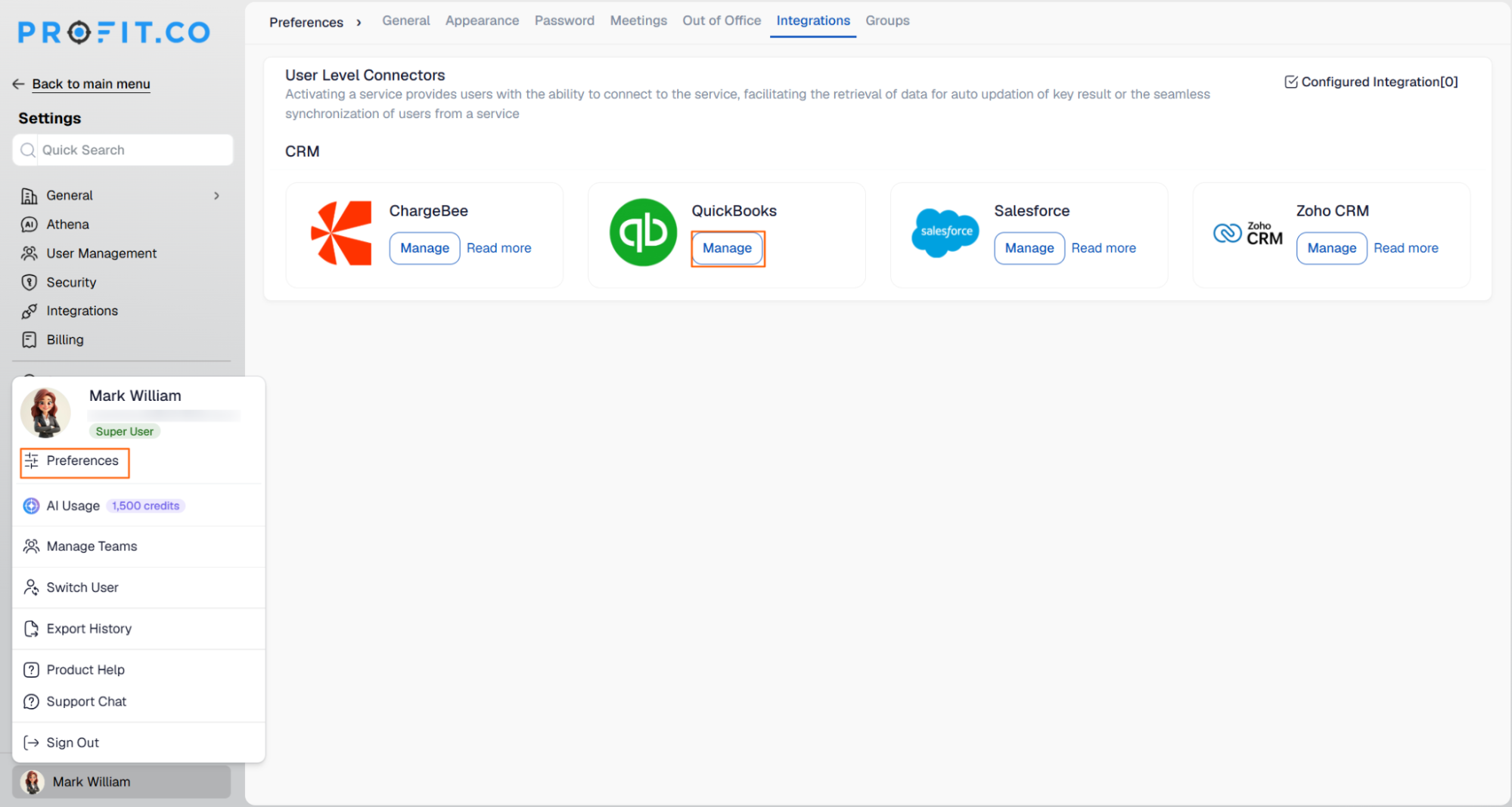Click the Manage Teams people icon
1512x807 pixels.
pyautogui.click(x=31, y=546)
